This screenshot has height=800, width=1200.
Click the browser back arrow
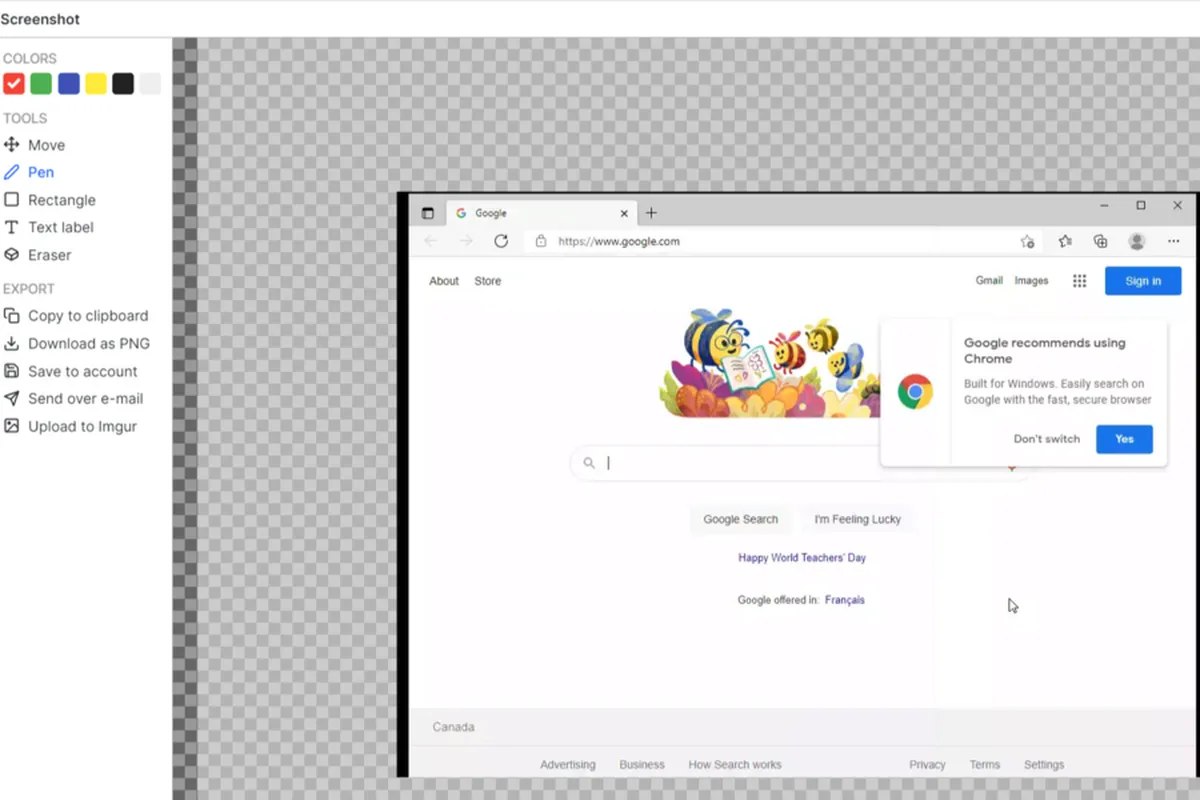(431, 241)
